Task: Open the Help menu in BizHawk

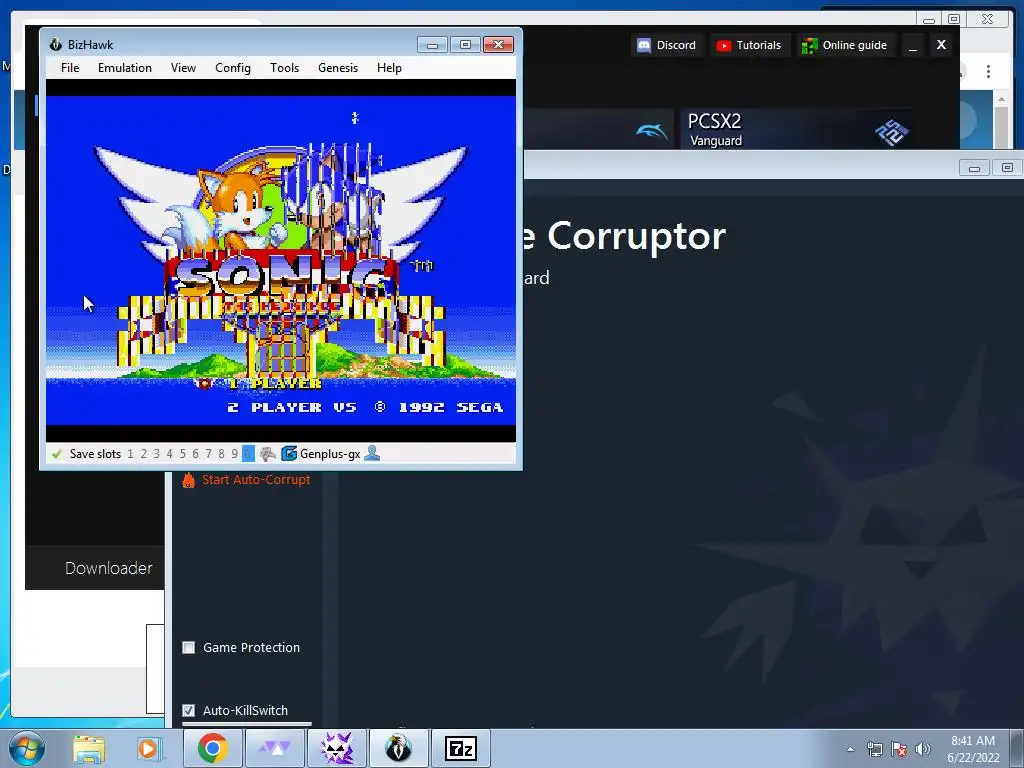Action: click(x=389, y=68)
